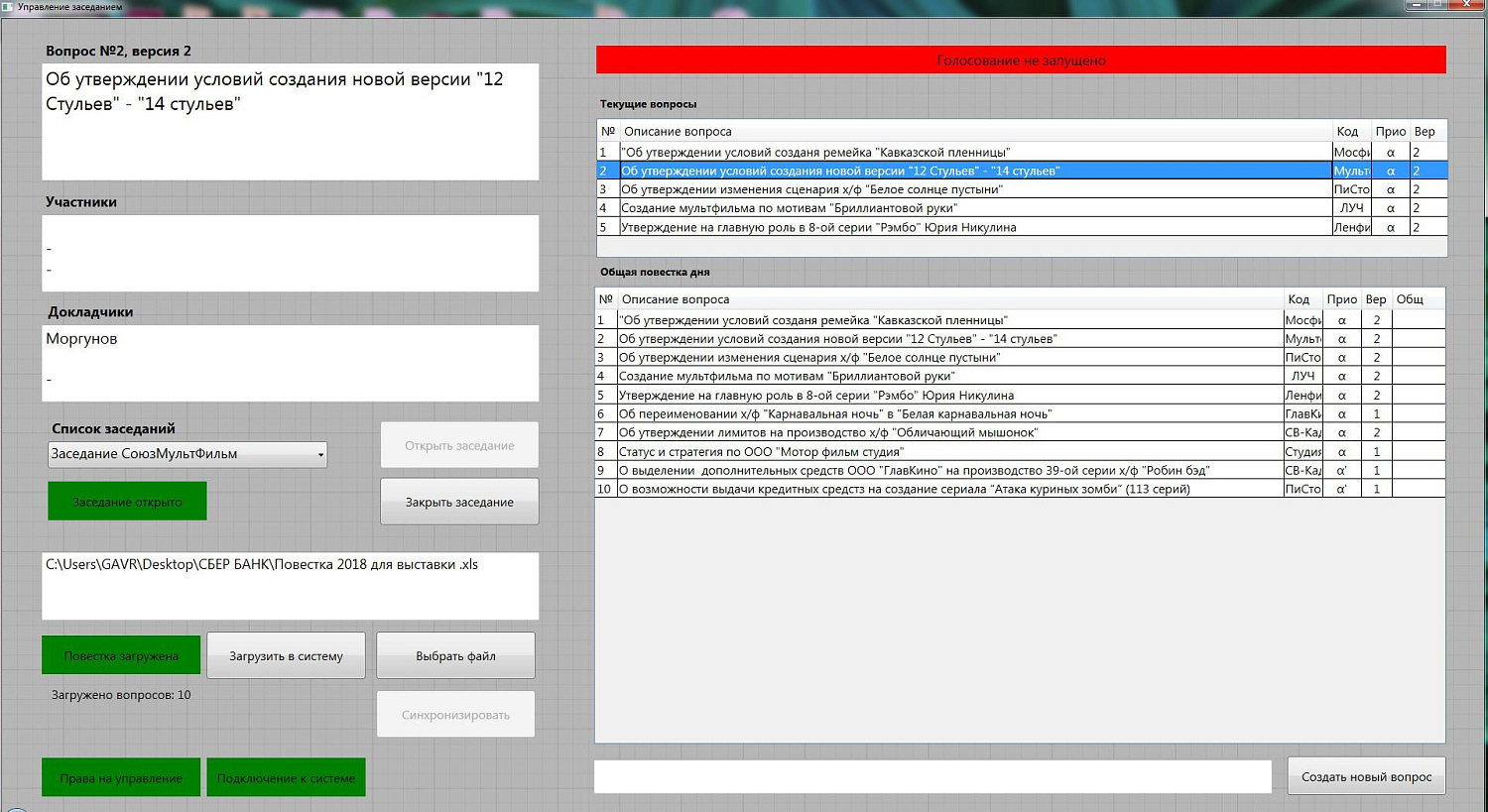This screenshot has width=1488, height=812.
Task: Click the green Повестка загружена indicator
Action: pos(121,656)
